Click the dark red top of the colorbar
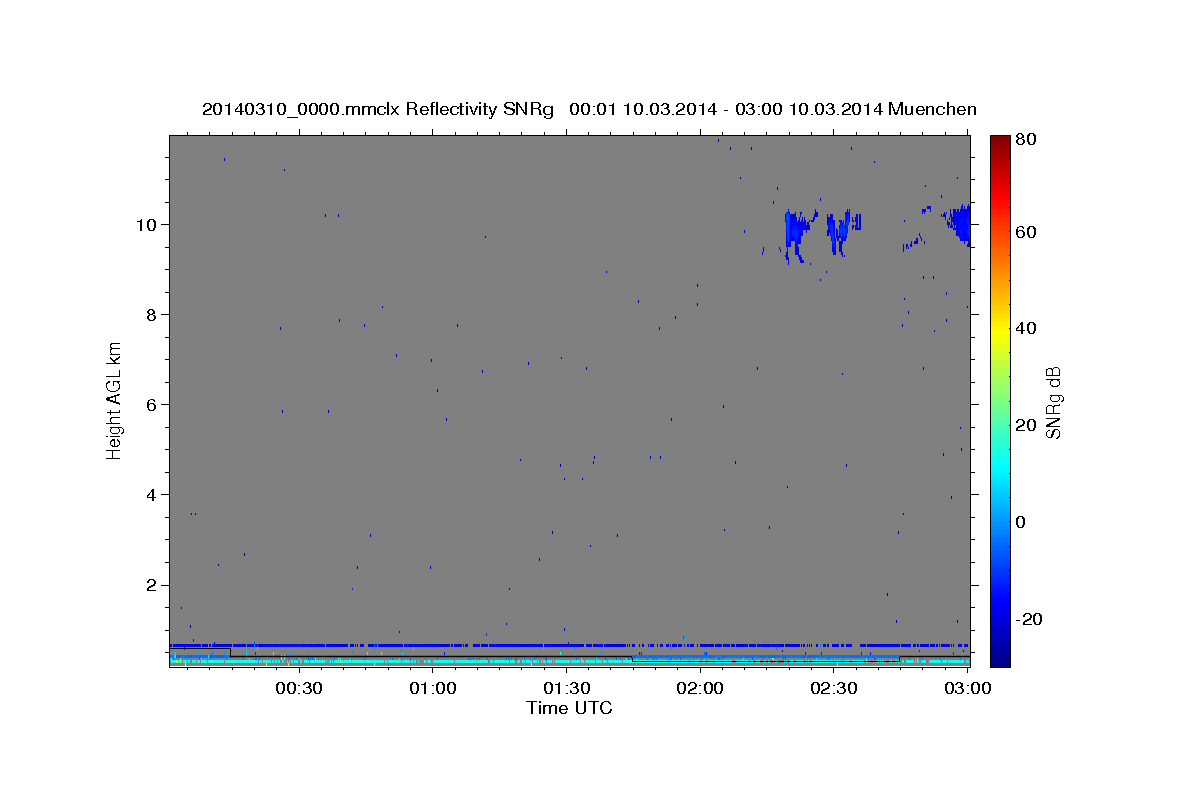The image size is (1200, 800). [1001, 142]
